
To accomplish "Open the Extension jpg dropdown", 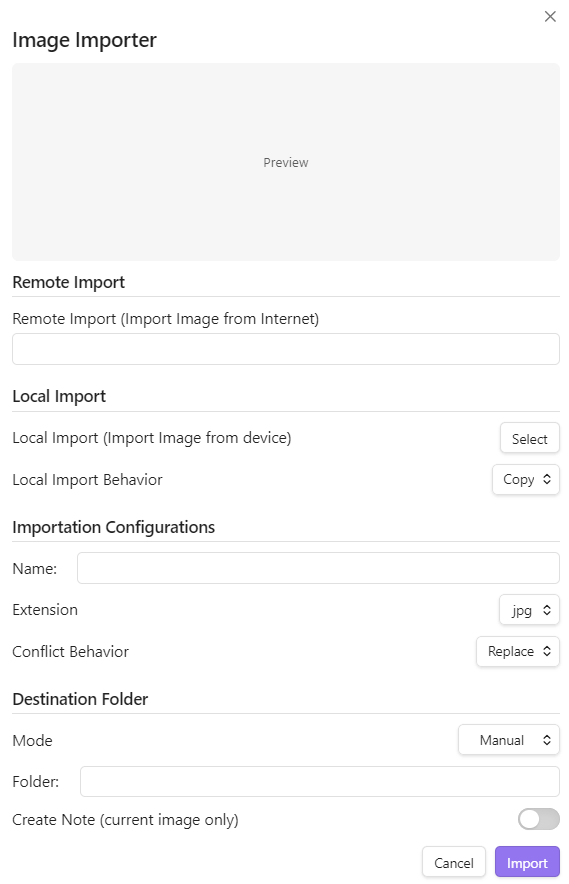I will click(x=529, y=610).
